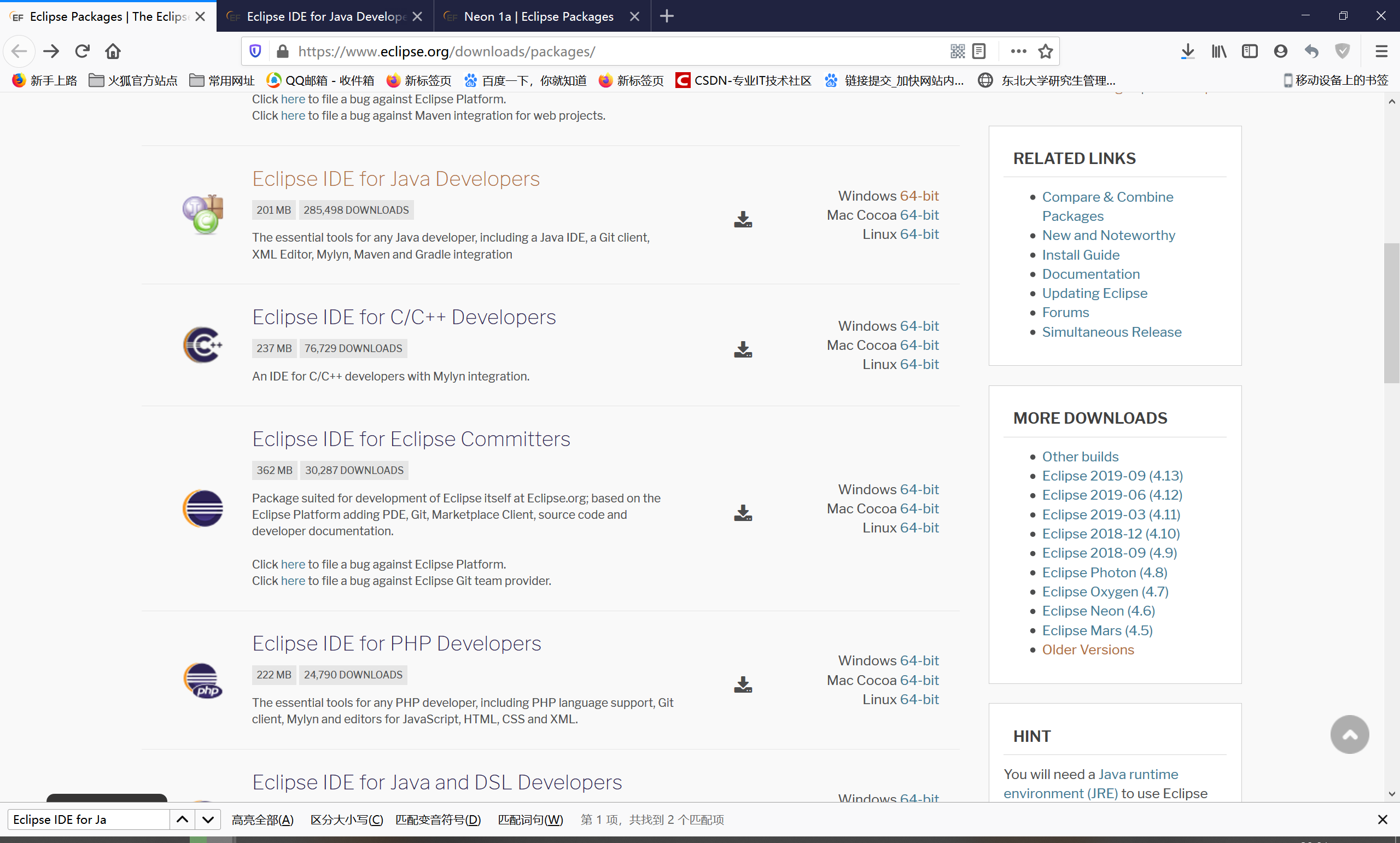Click the Firefox reader view icon
This screenshot has width=1400, height=843.
[979, 51]
